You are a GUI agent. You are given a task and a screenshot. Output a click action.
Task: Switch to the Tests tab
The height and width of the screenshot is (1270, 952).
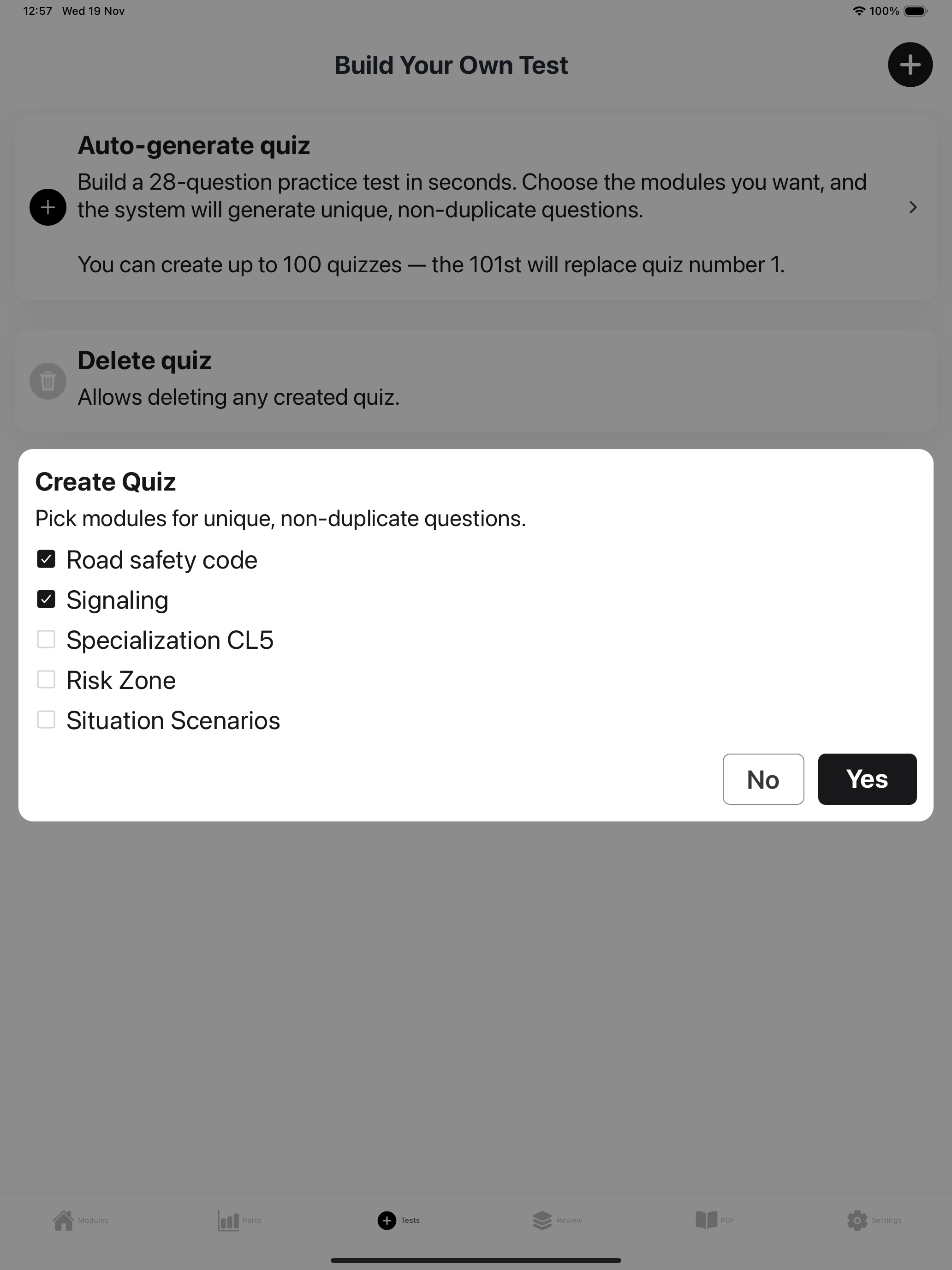tap(399, 1220)
